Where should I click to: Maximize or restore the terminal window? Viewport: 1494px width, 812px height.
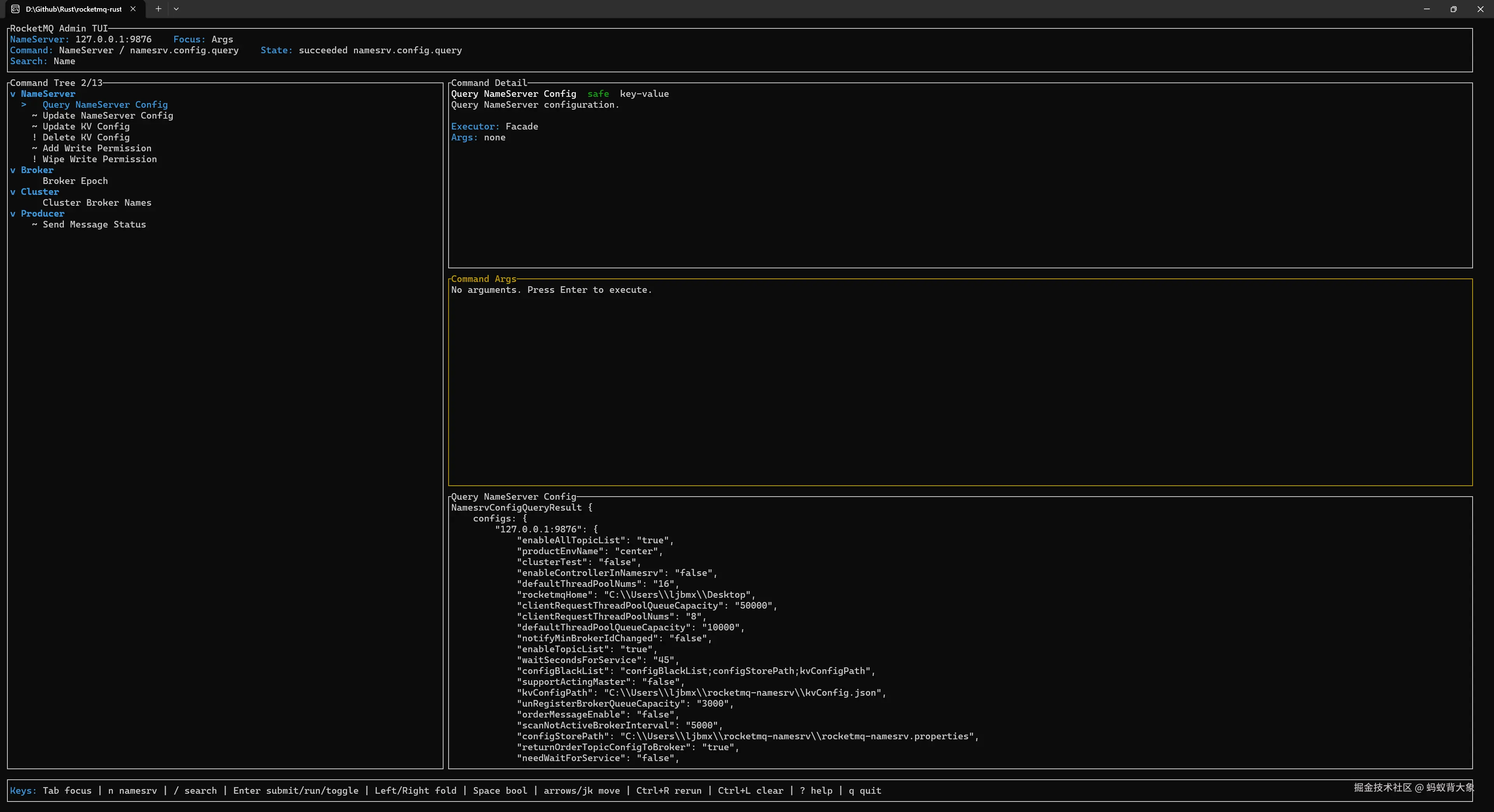(x=1454, y=9)
